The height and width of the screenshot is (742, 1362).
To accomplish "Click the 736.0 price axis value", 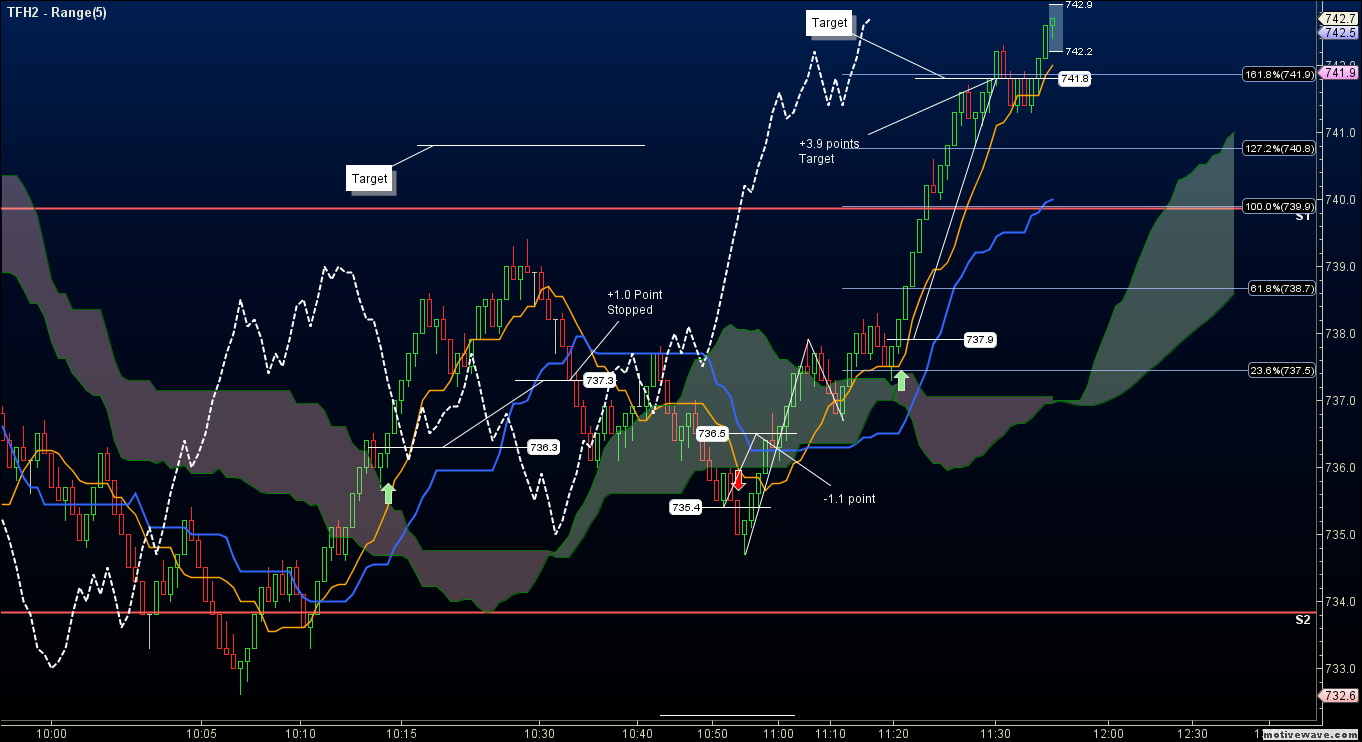I will click(1340, 468).
